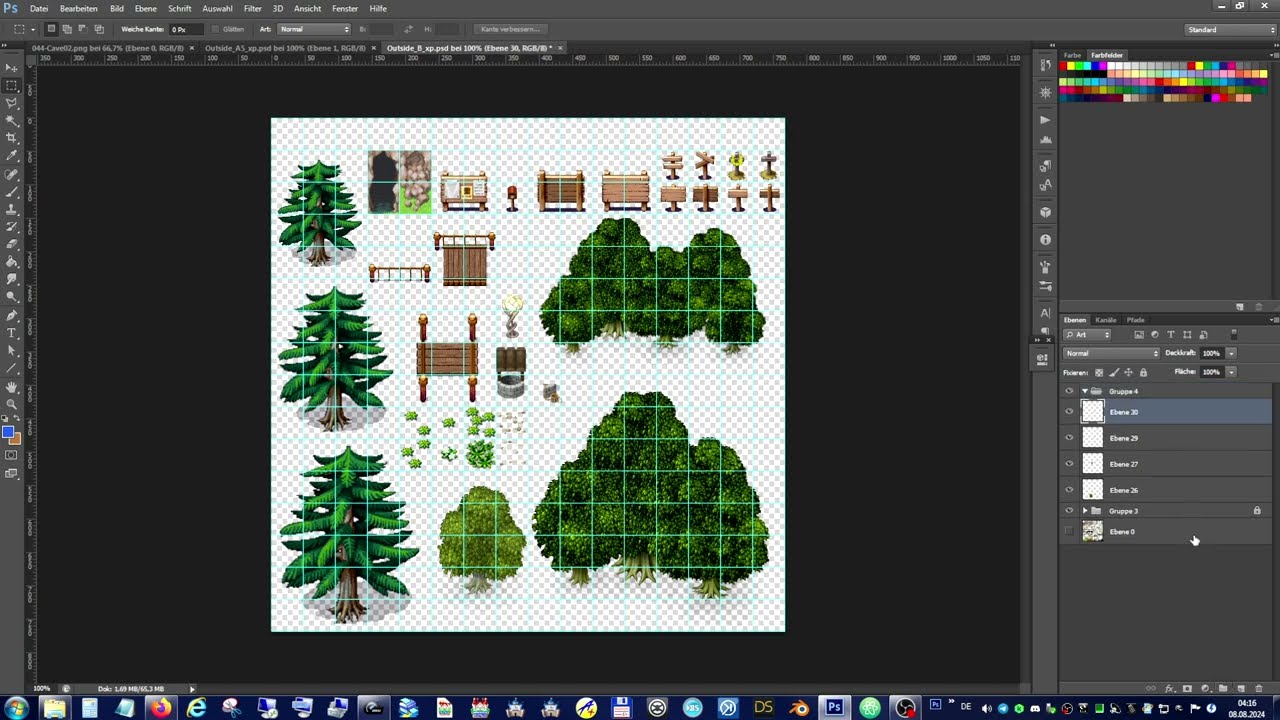Click the Weiche Kante input field

(x=187, y=29)
